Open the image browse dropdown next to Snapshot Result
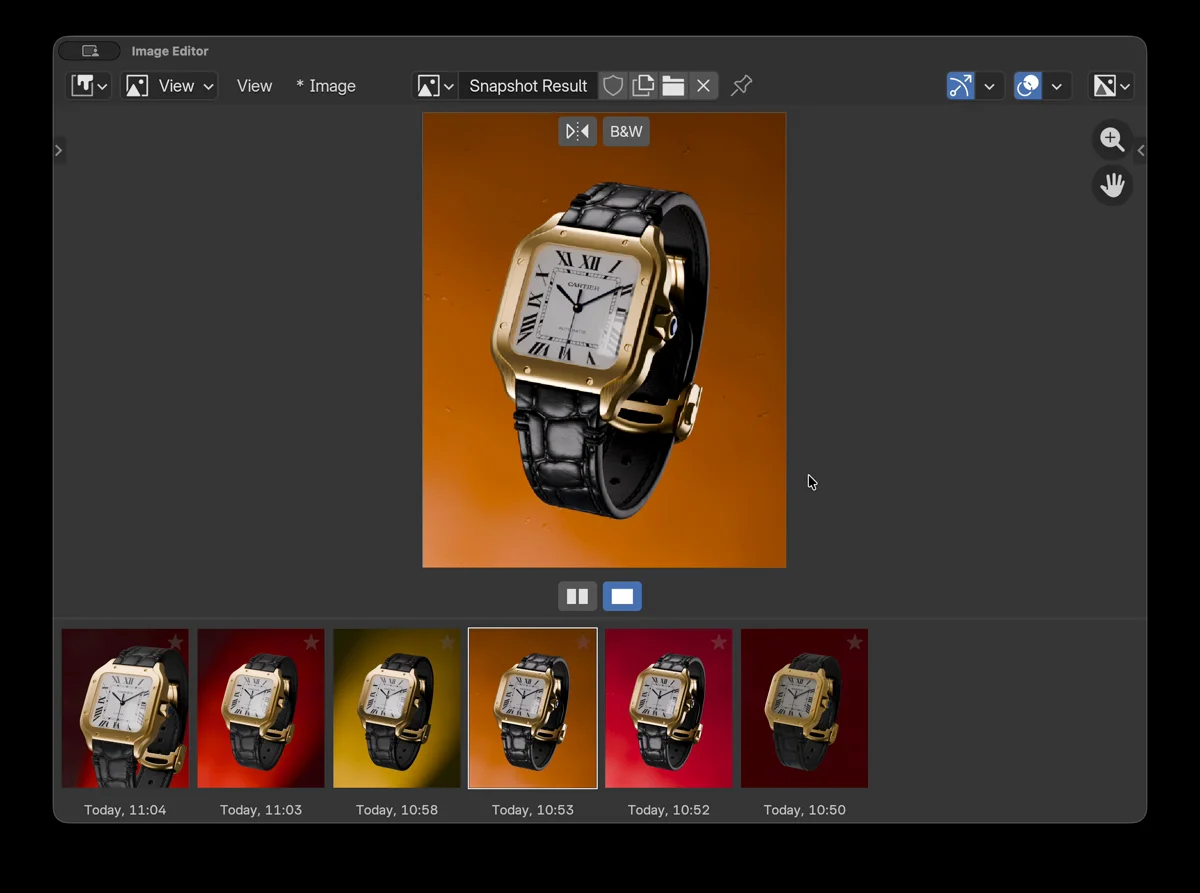Viewport: 1200px width, 893px height. click(435, 85)
